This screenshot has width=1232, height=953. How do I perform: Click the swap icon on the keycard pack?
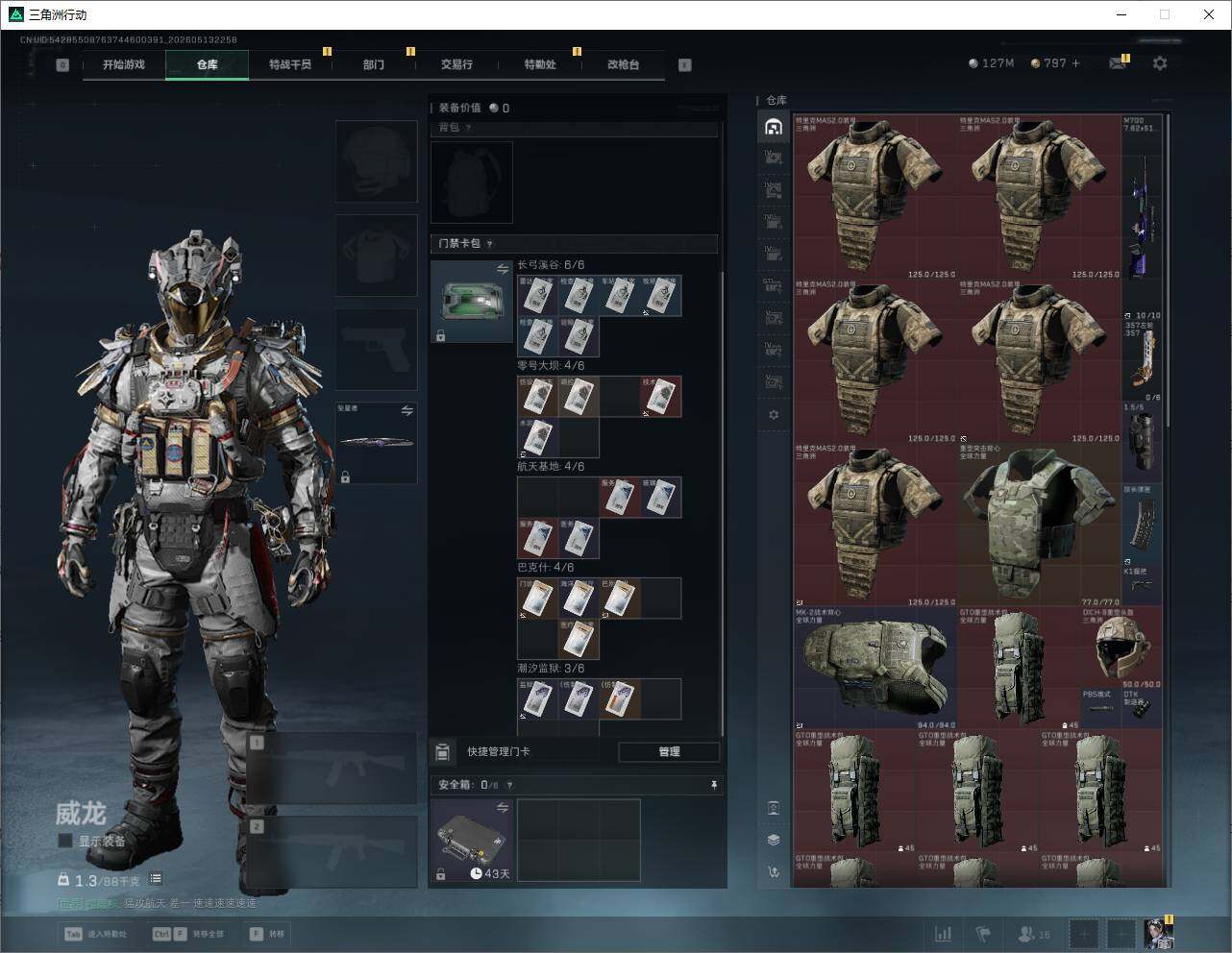(502, 269)
